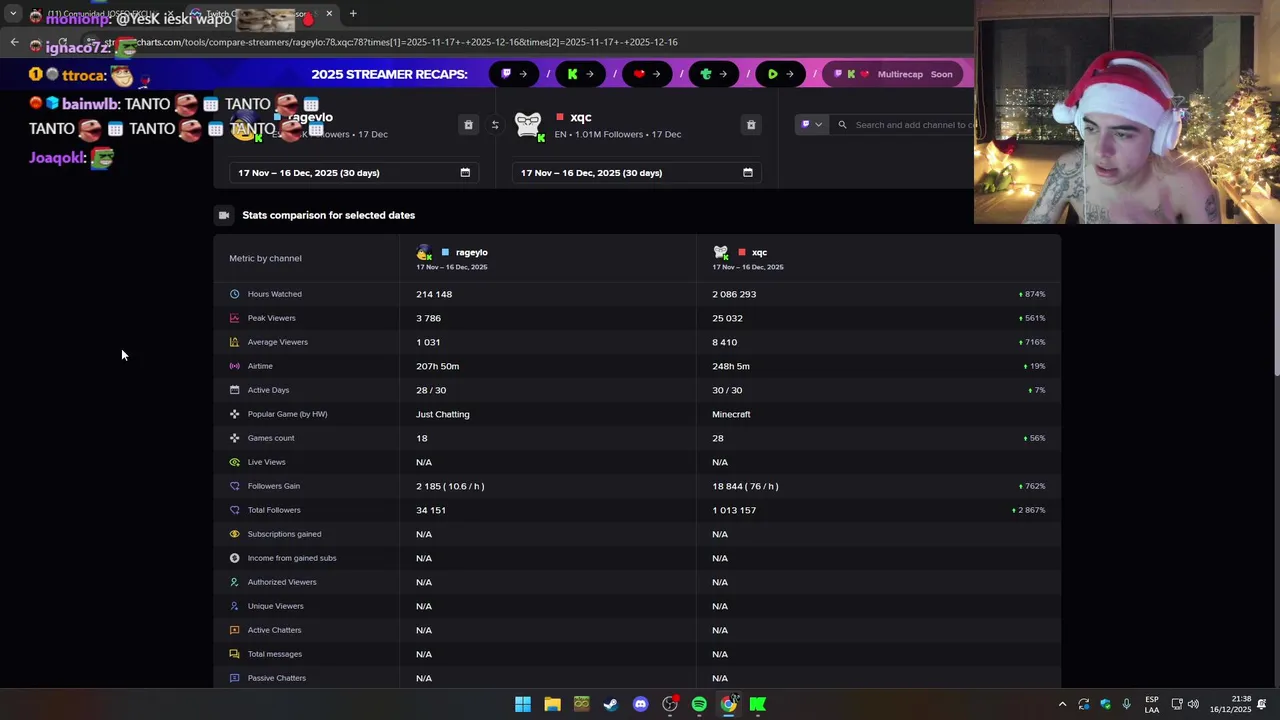The width and height of the screenshot is (1280, 720).
Task: Click rageylo name in table column header
Action: pos(471,252)
